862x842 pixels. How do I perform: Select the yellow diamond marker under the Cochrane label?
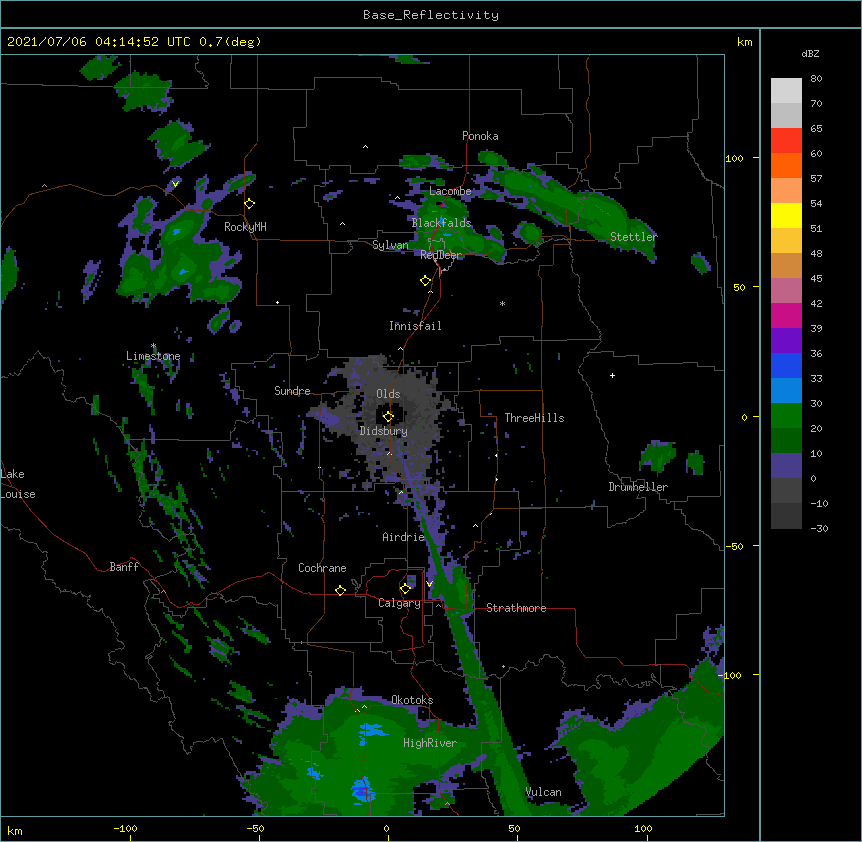coord(340,590)
